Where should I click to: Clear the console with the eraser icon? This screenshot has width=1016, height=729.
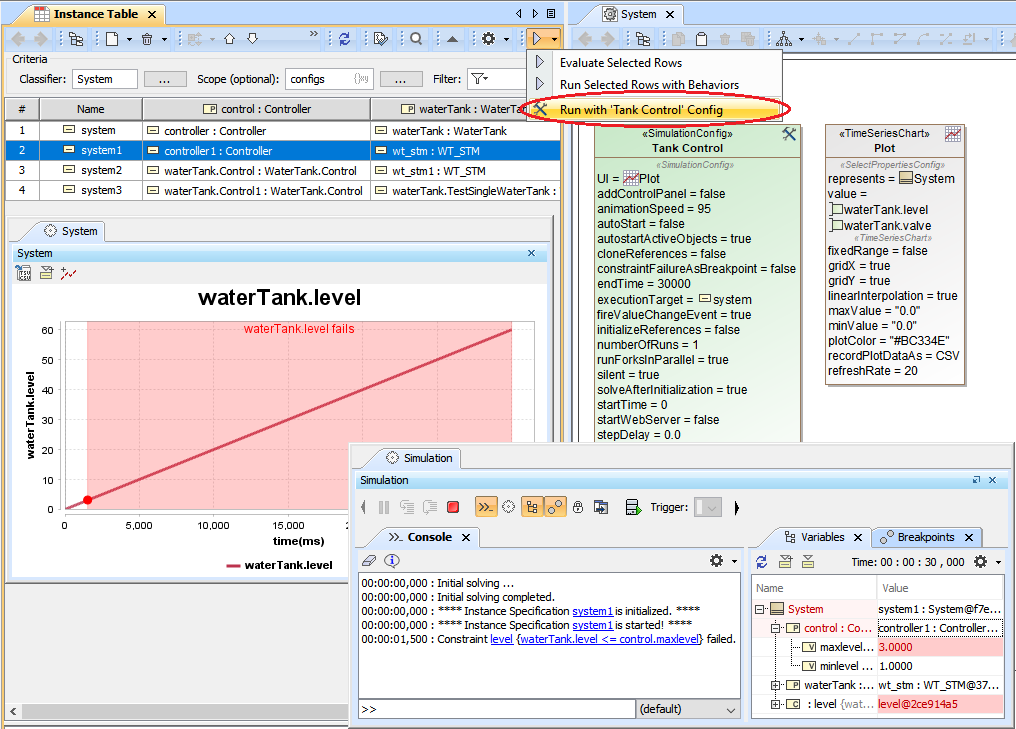click(x=368, y=561)
